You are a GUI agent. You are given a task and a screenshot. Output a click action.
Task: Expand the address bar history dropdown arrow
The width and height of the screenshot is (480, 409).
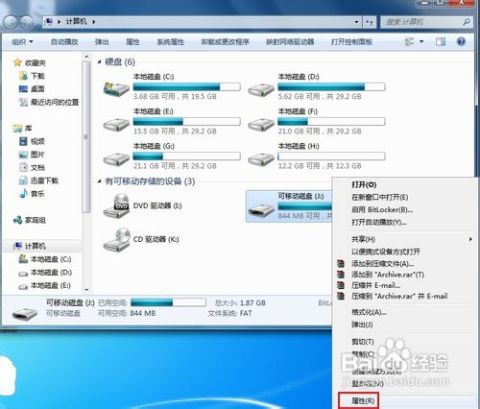[x=356, y=22]
